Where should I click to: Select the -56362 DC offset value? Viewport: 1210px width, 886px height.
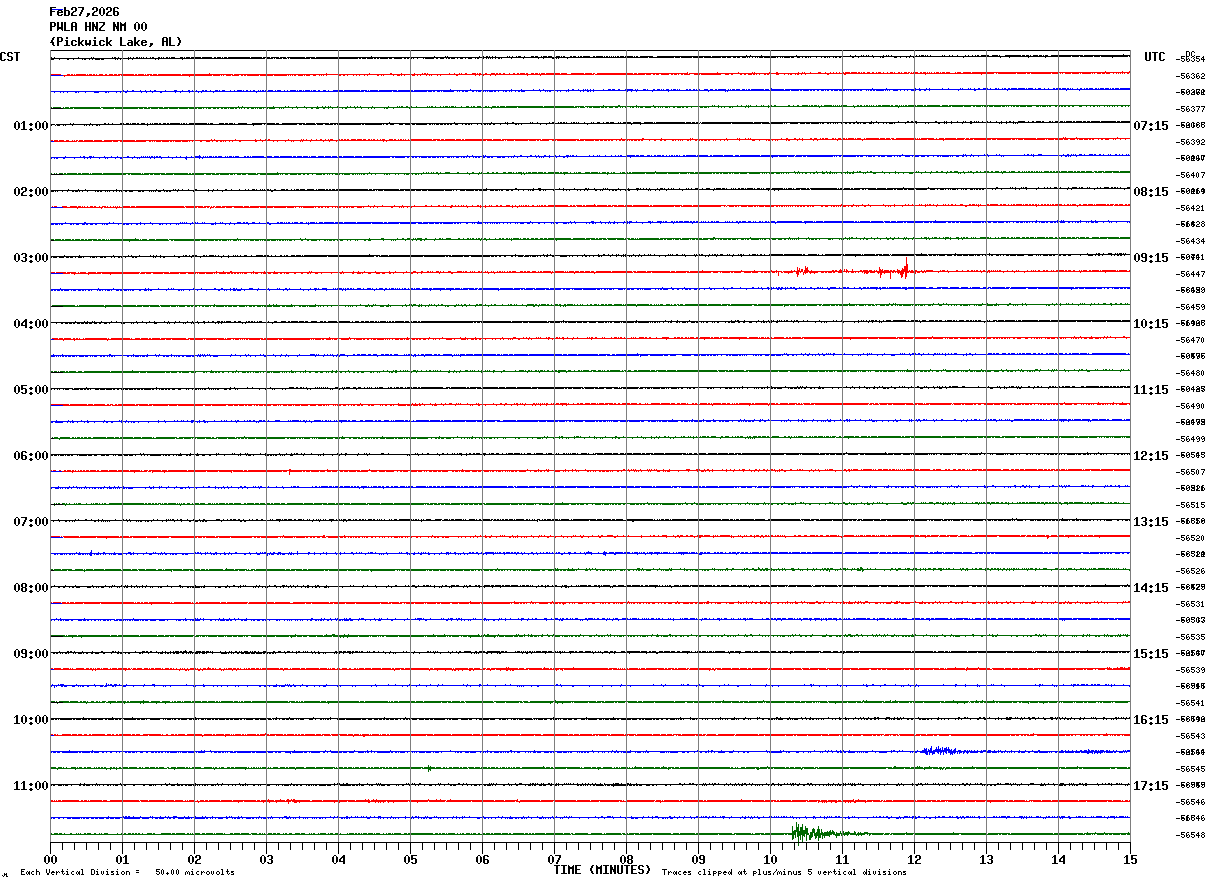pos(1191,76)
